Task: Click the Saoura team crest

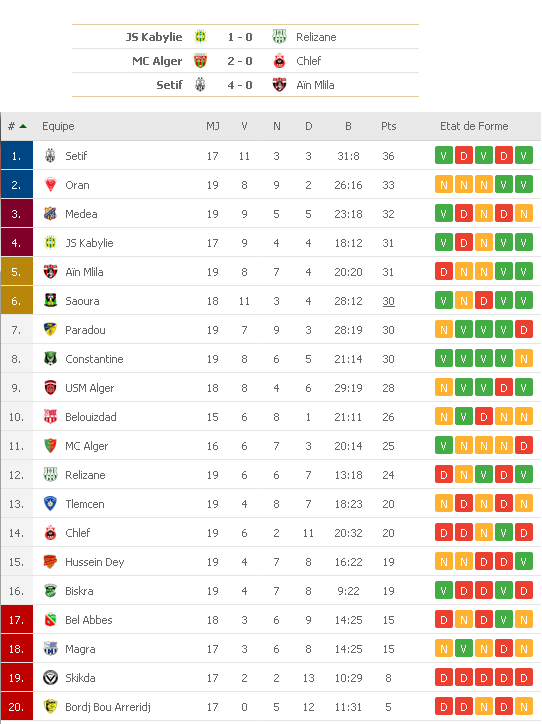Action: (x=50, y=301)
